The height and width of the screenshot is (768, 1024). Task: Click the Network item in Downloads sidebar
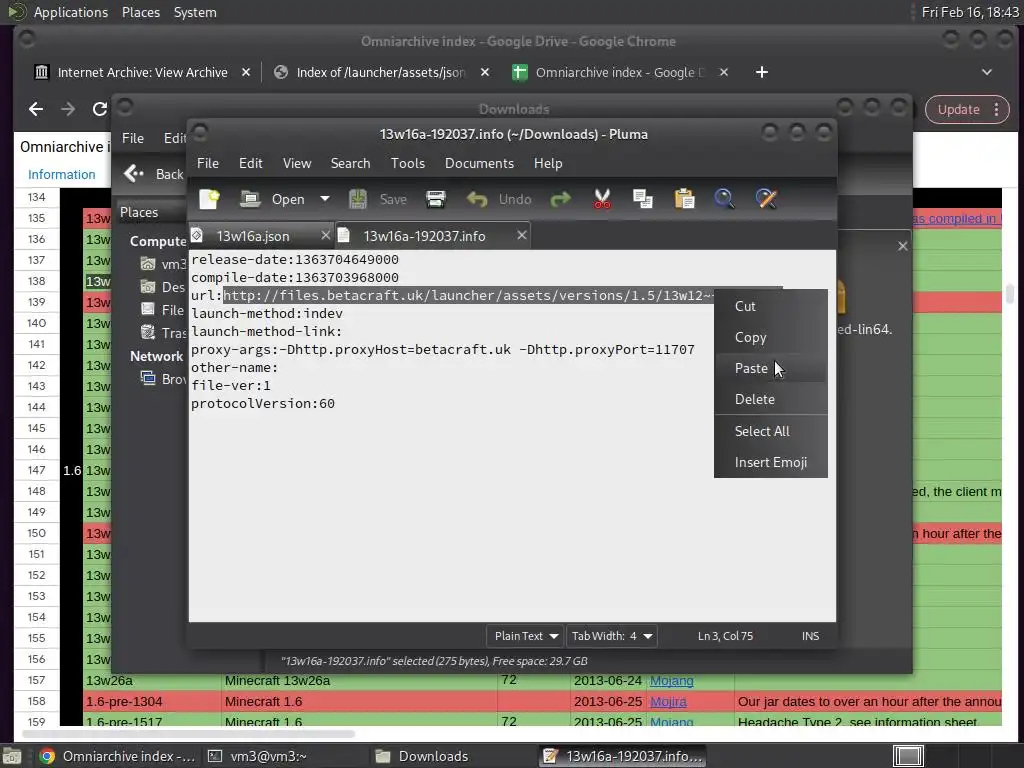coord(156,357)
